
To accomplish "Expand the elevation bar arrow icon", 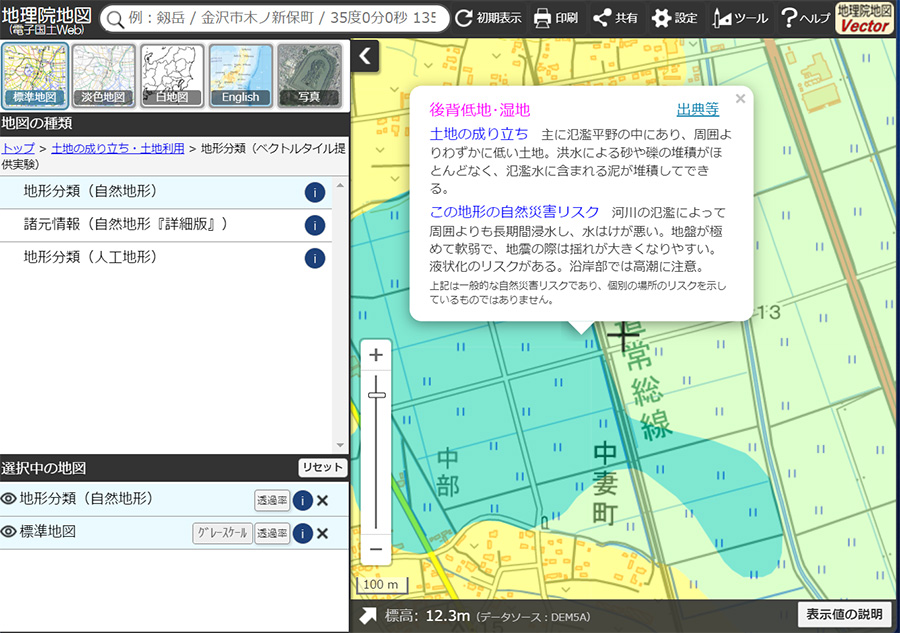I will pos(369,614).
